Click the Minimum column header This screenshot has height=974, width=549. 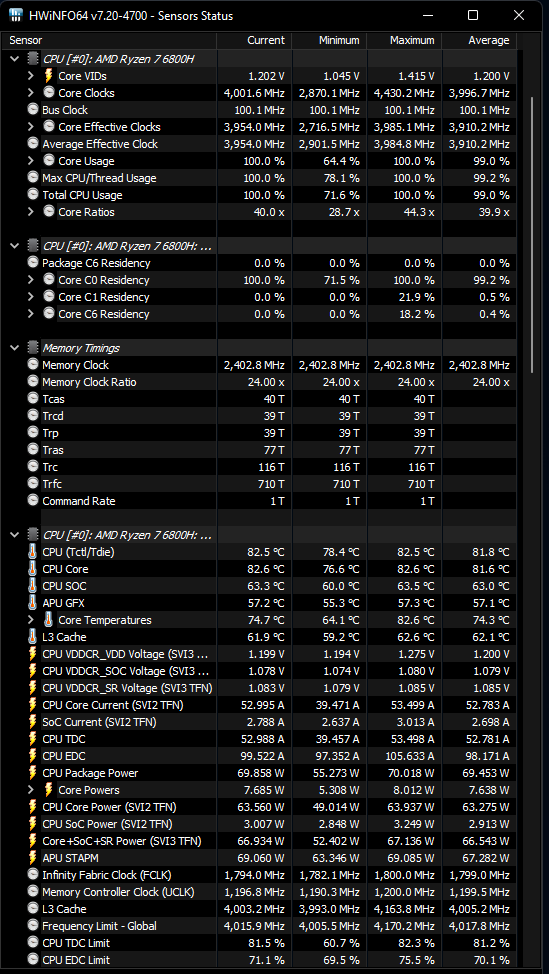coord(329,40)
